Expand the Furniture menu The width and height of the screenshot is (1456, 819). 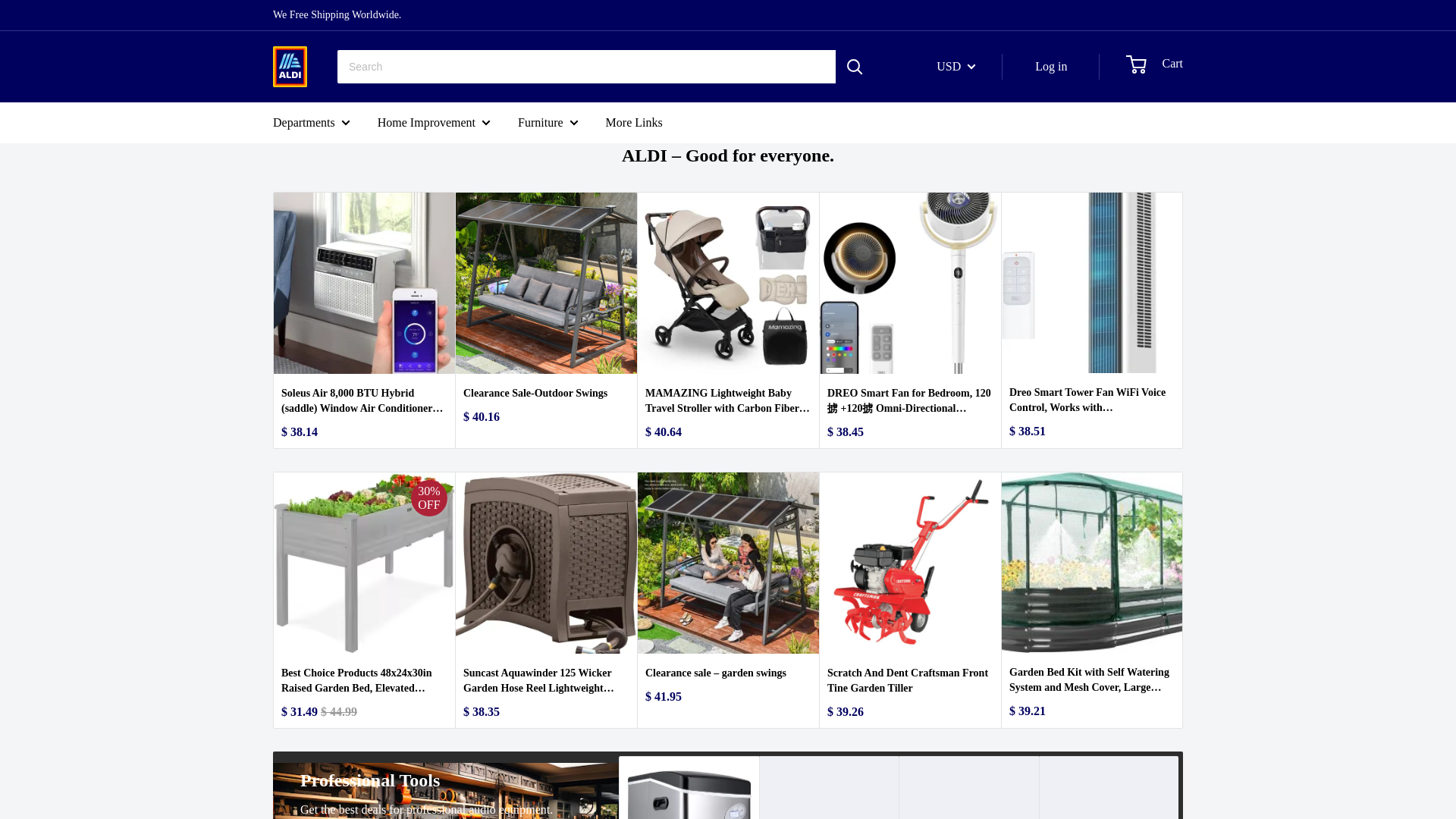[x=548, y=123]
